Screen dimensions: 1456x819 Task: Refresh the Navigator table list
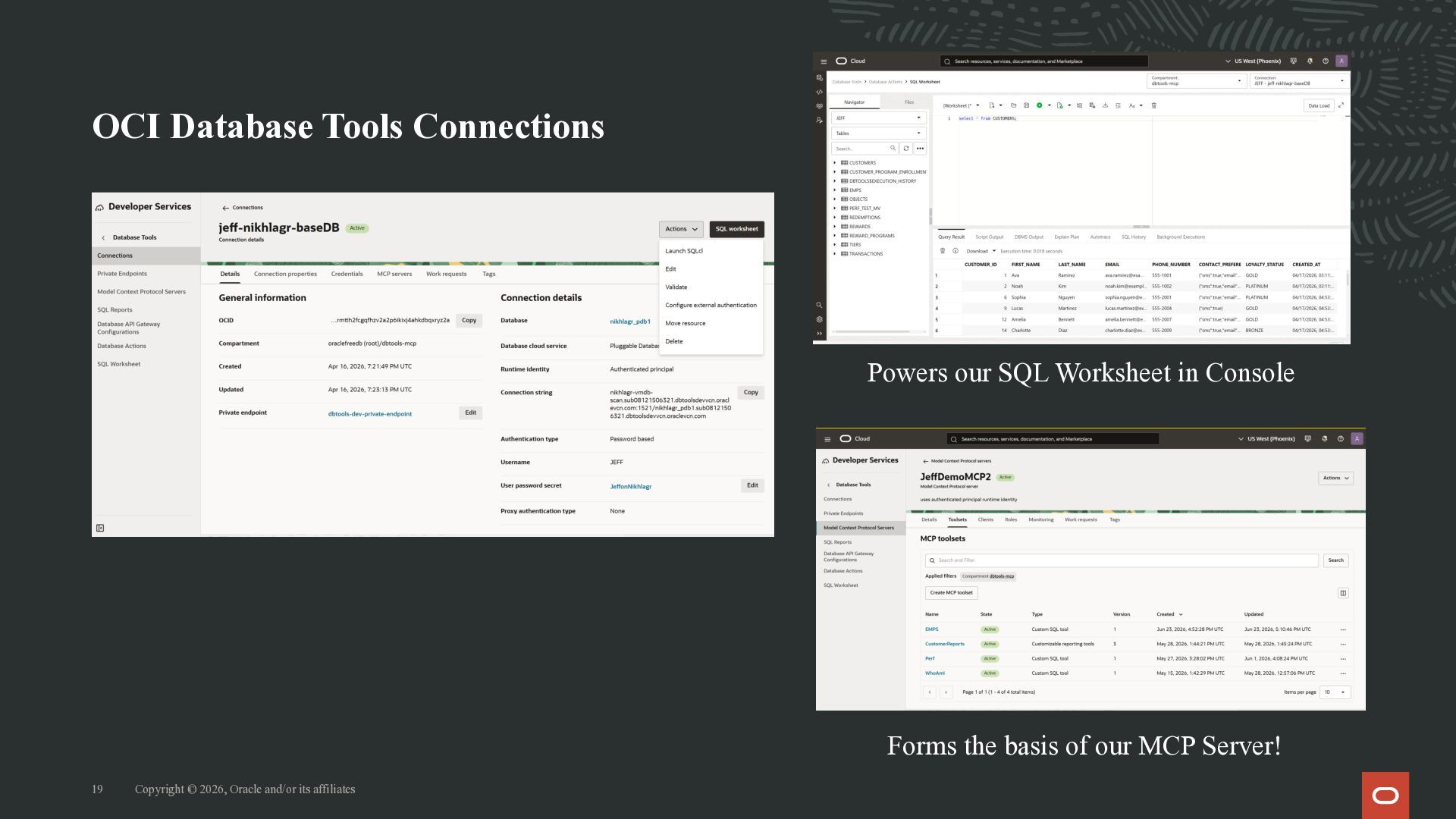pos(906,149)
